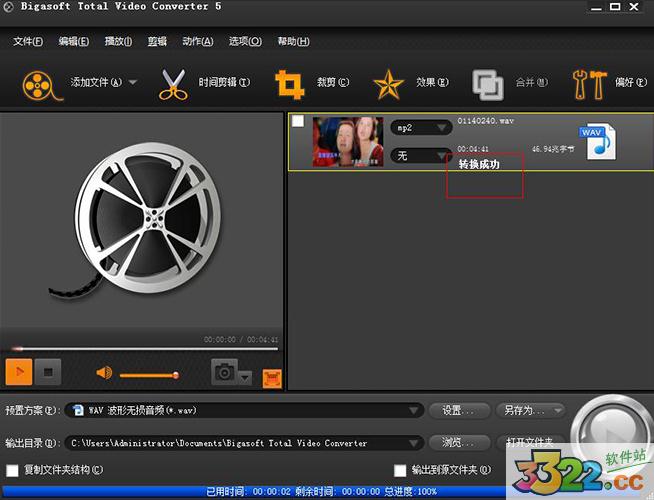Click 添加文件(A) toolbar label
The width and height of the screenshot is (654, 500).
coord(96,82)
